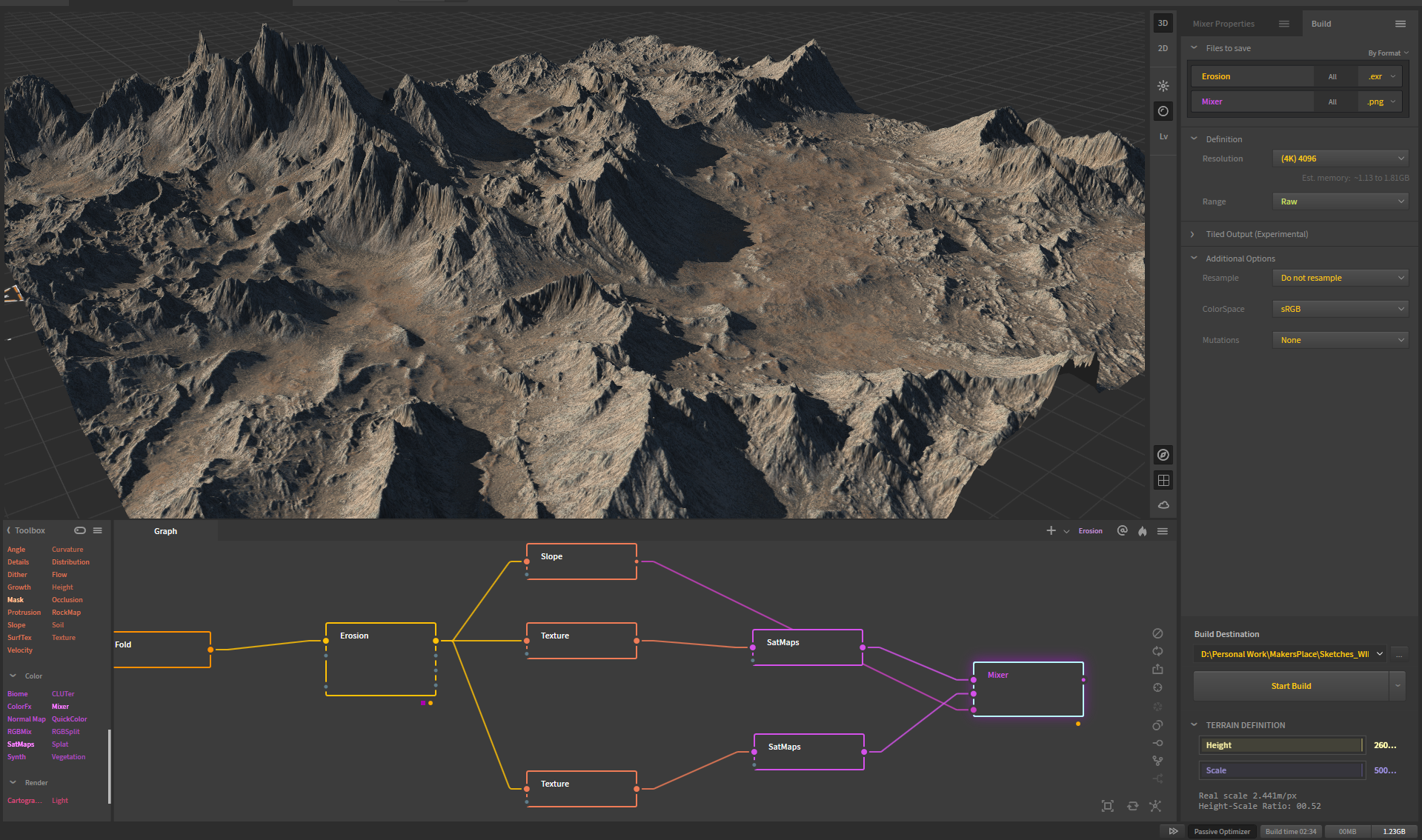Switch the viewport to 3D mode
The width and height of the screenshot is (1422, 840).
pos(1163,23)
